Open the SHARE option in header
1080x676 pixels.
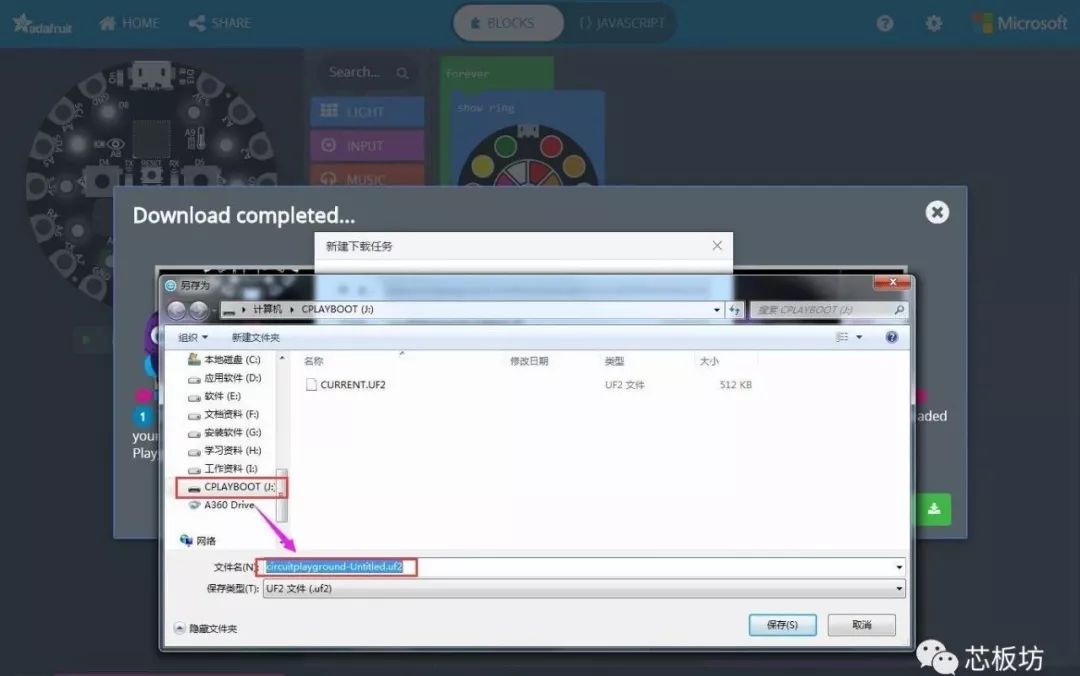(x=220, y=23)
